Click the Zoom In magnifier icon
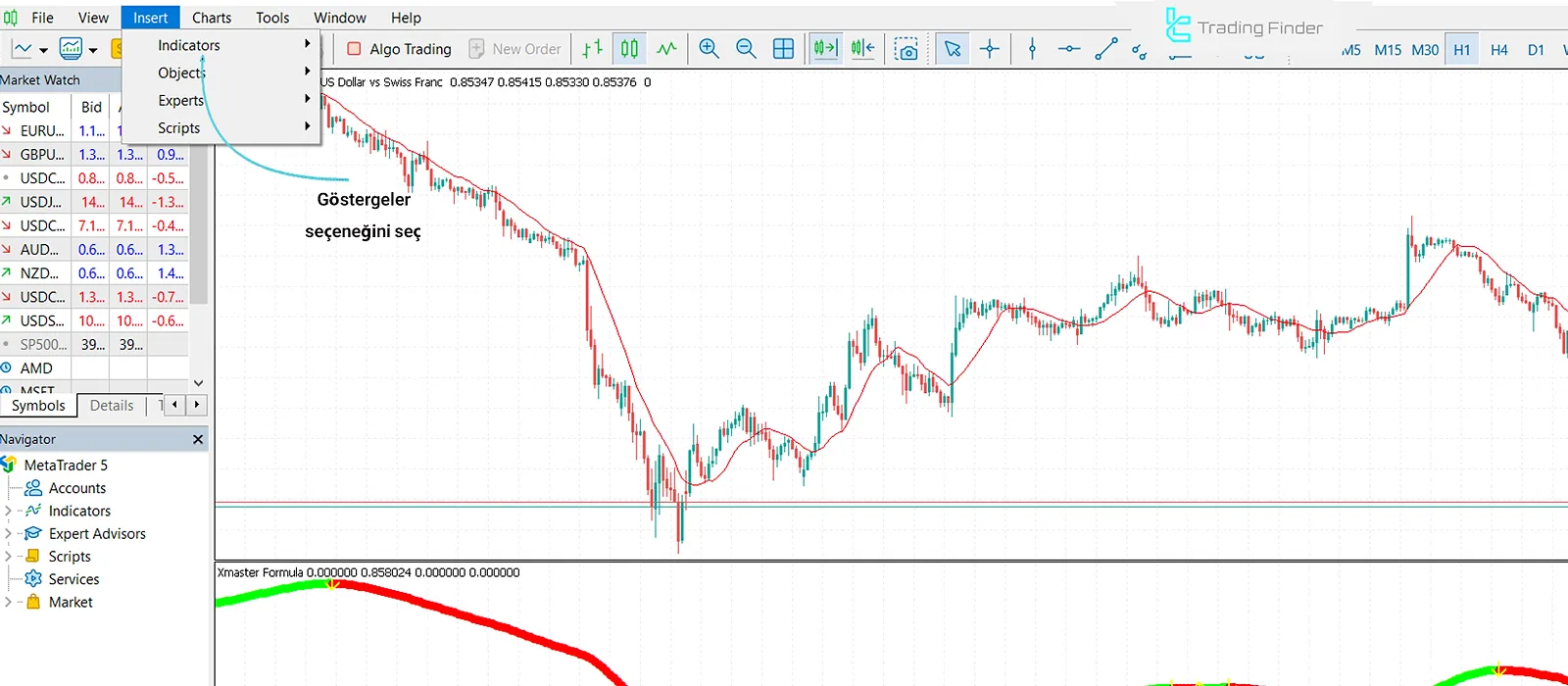The width and height of the screenshot is (1568, 686). (709, 49)
